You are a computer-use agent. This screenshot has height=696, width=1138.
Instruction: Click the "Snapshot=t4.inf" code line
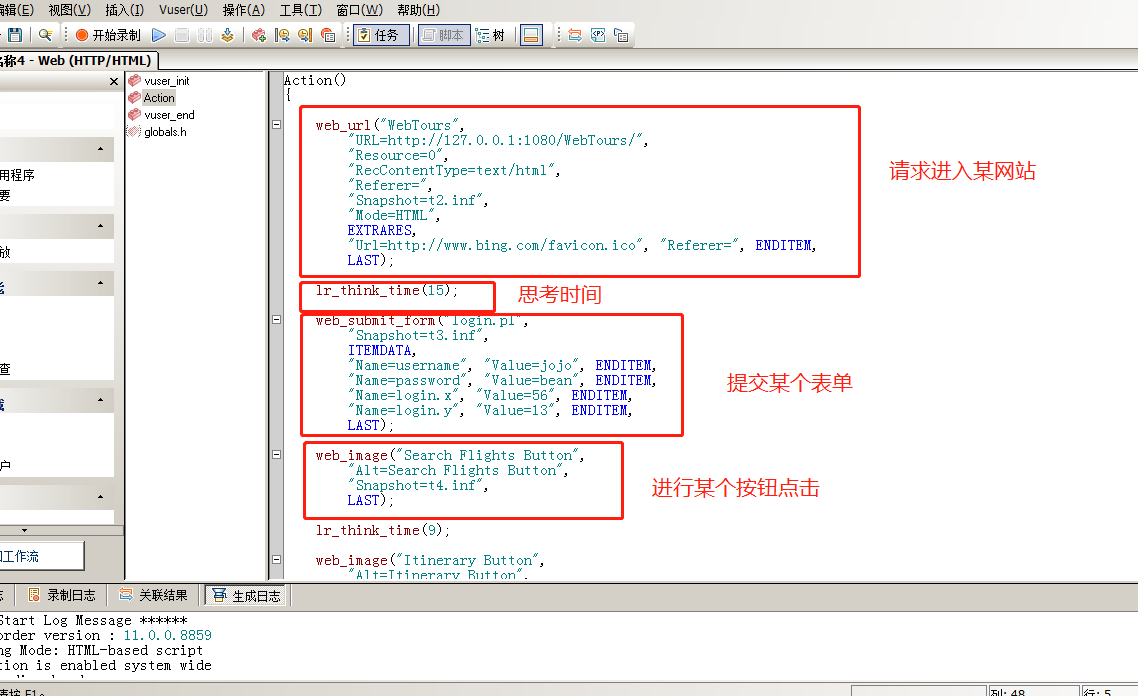click(418, 486)
